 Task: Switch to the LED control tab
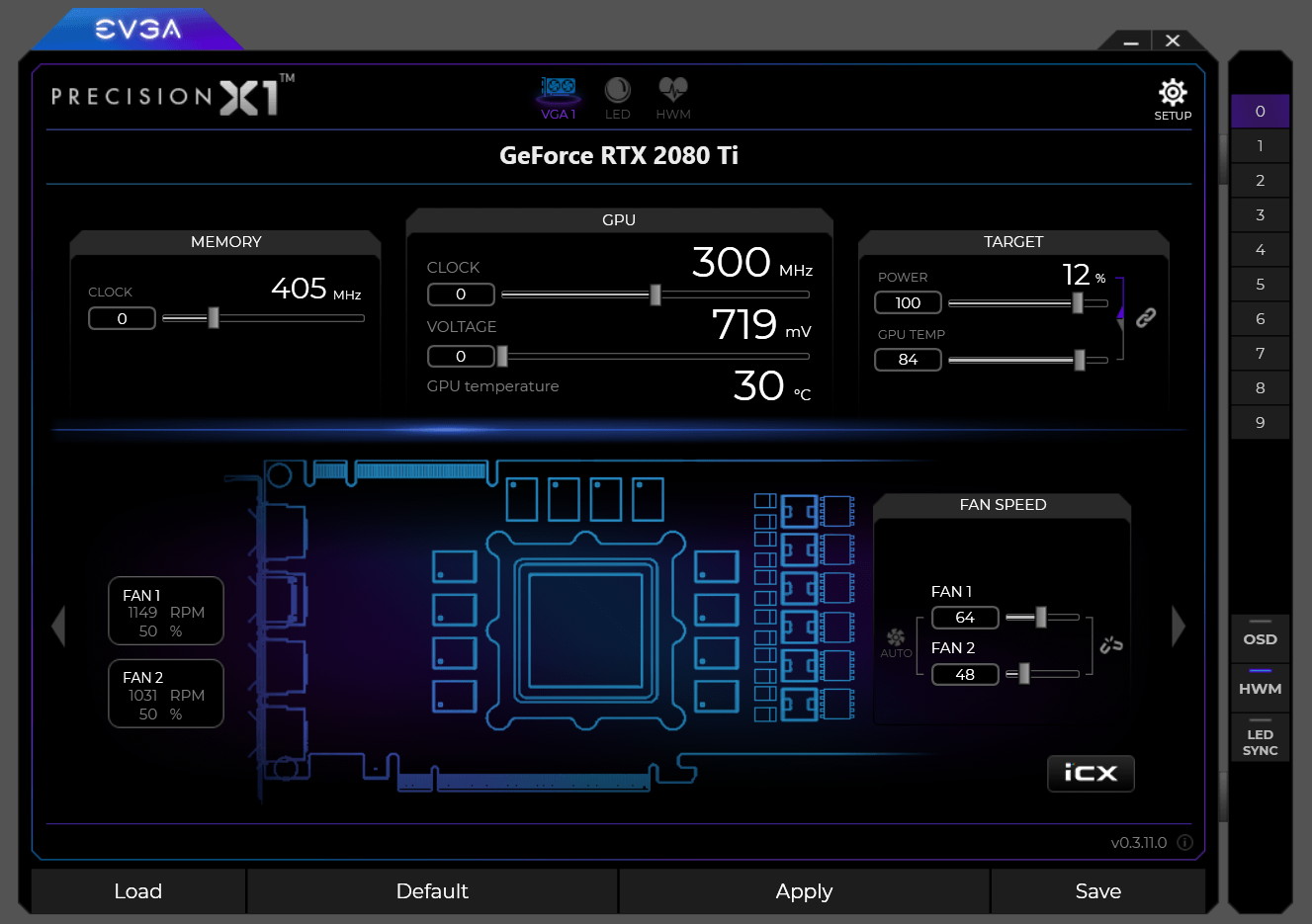click(618, 98)
